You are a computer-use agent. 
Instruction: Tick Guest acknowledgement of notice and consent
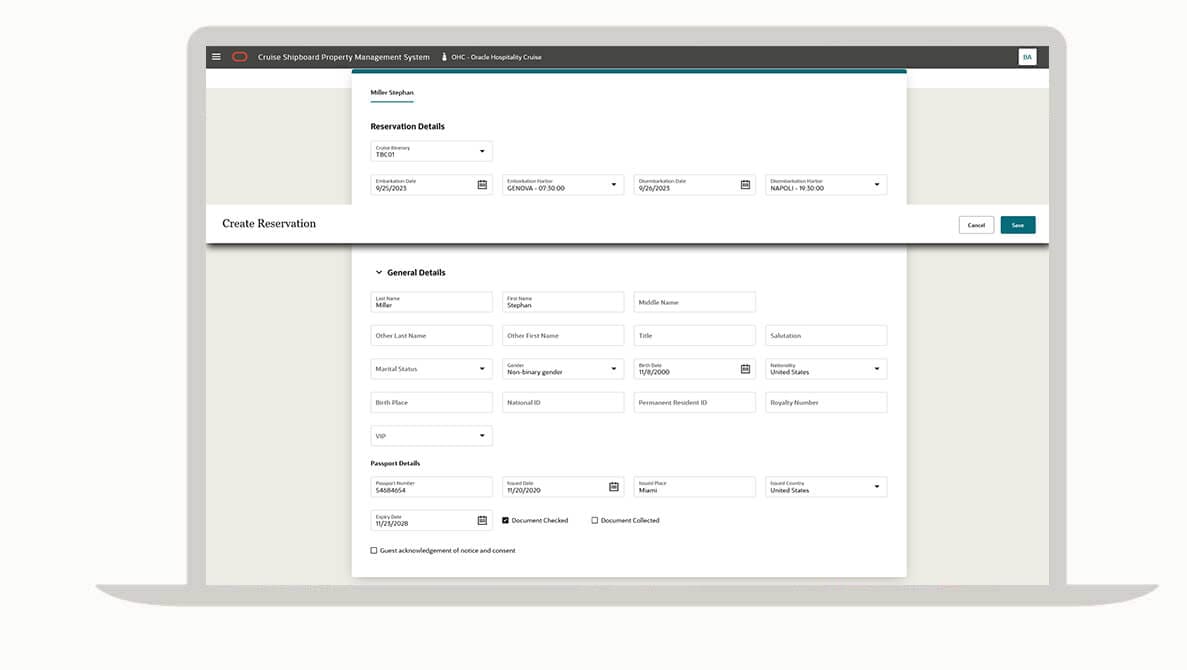374,550
